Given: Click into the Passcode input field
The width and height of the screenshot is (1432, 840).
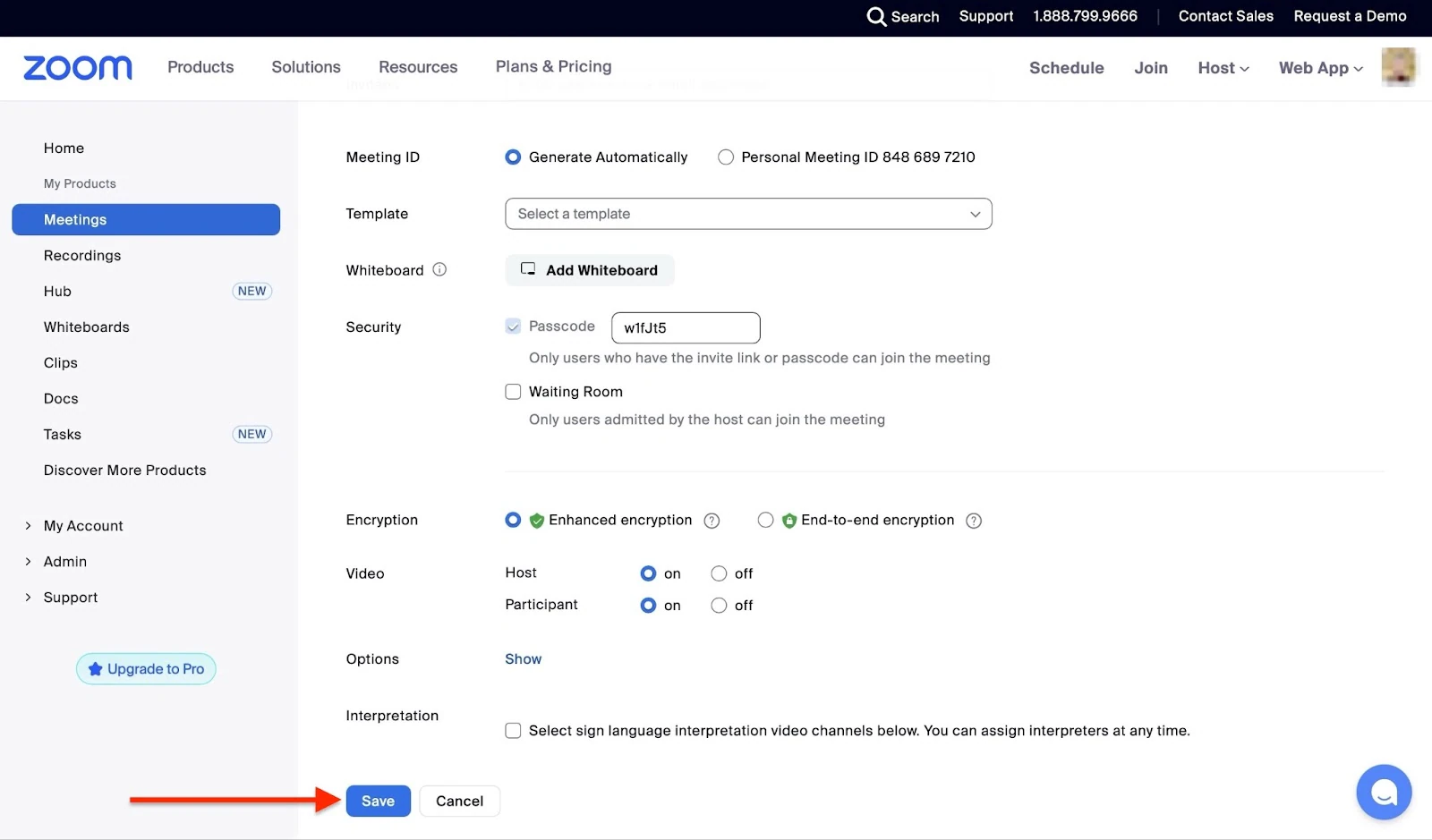Looking at the screenshot, I should [x=686, y=327].
